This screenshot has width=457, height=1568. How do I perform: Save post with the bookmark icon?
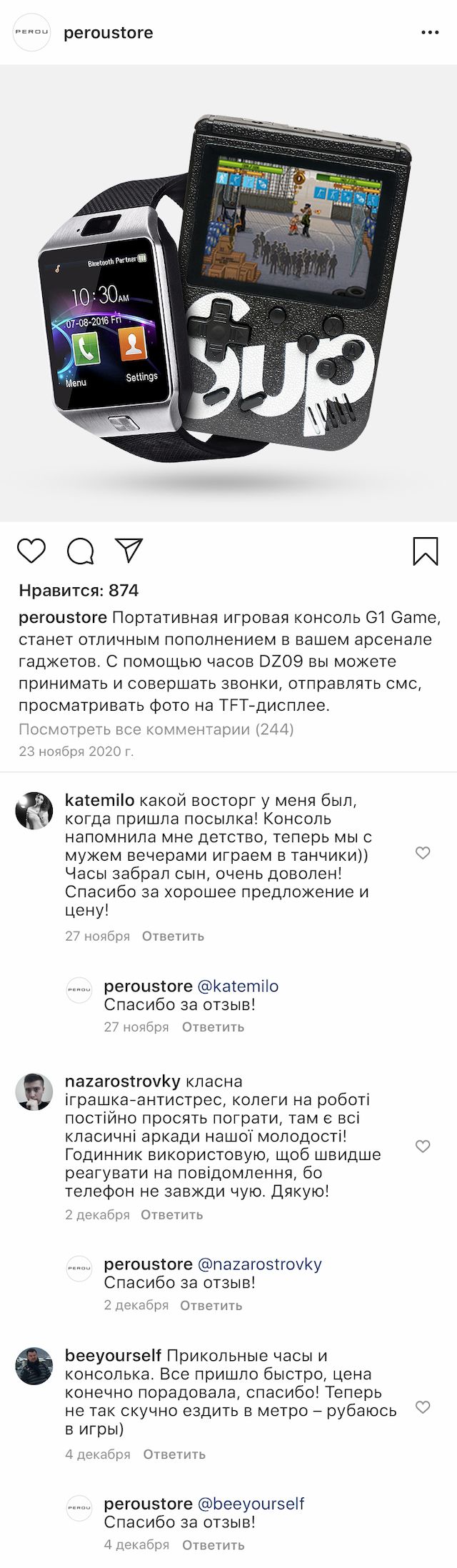pyautogui.click(x=426, y=551)
